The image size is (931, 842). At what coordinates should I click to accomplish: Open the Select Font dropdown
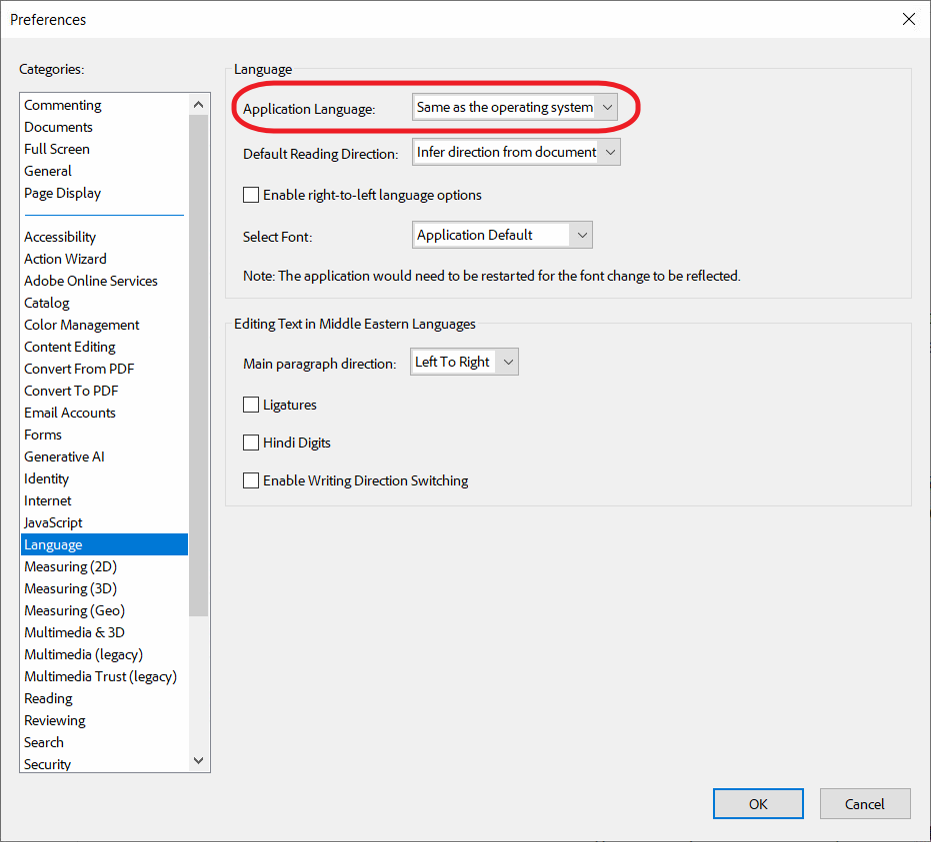click(502, 234)
